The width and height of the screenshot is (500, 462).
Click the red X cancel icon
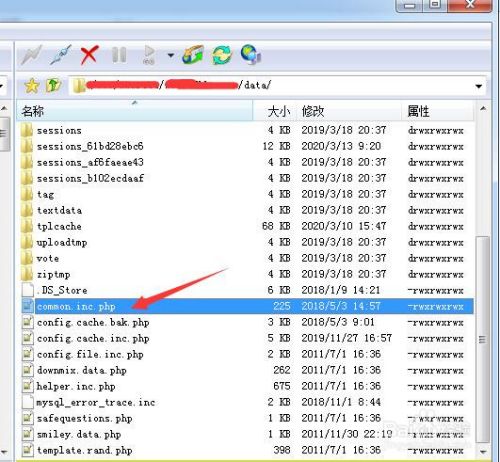coord(89,55)
